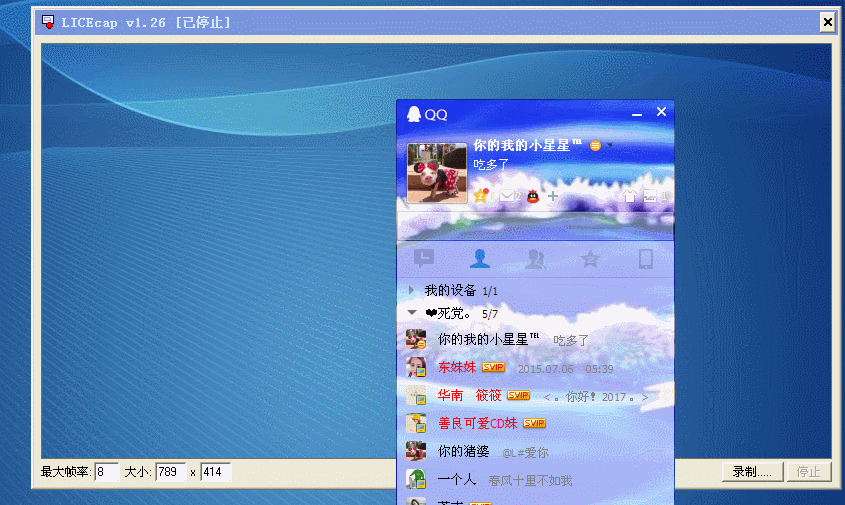This screenshot has width=845, height=505.
Task: Open Qzone star icon in QQ header
Action: click(x=481, y=195)
